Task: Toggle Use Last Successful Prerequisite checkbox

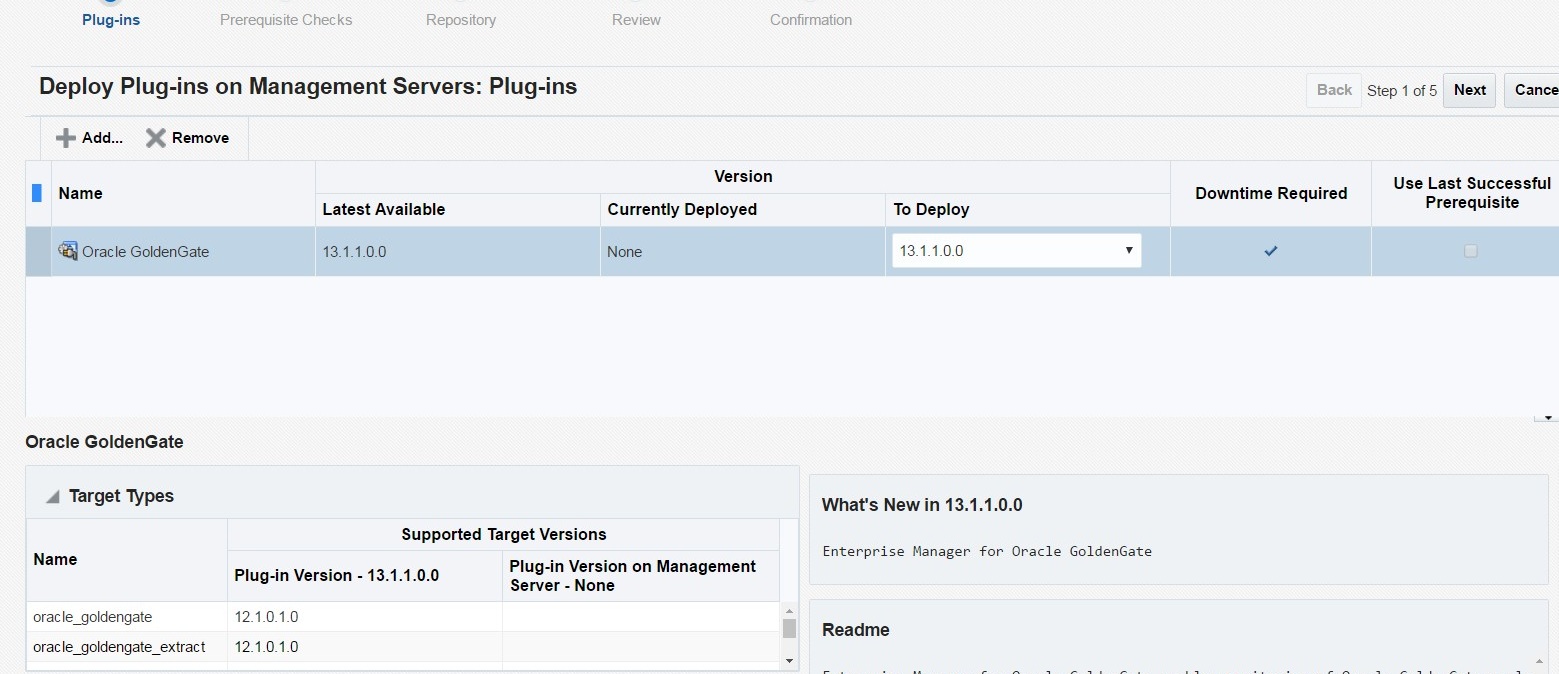Action: [1470, 251]
